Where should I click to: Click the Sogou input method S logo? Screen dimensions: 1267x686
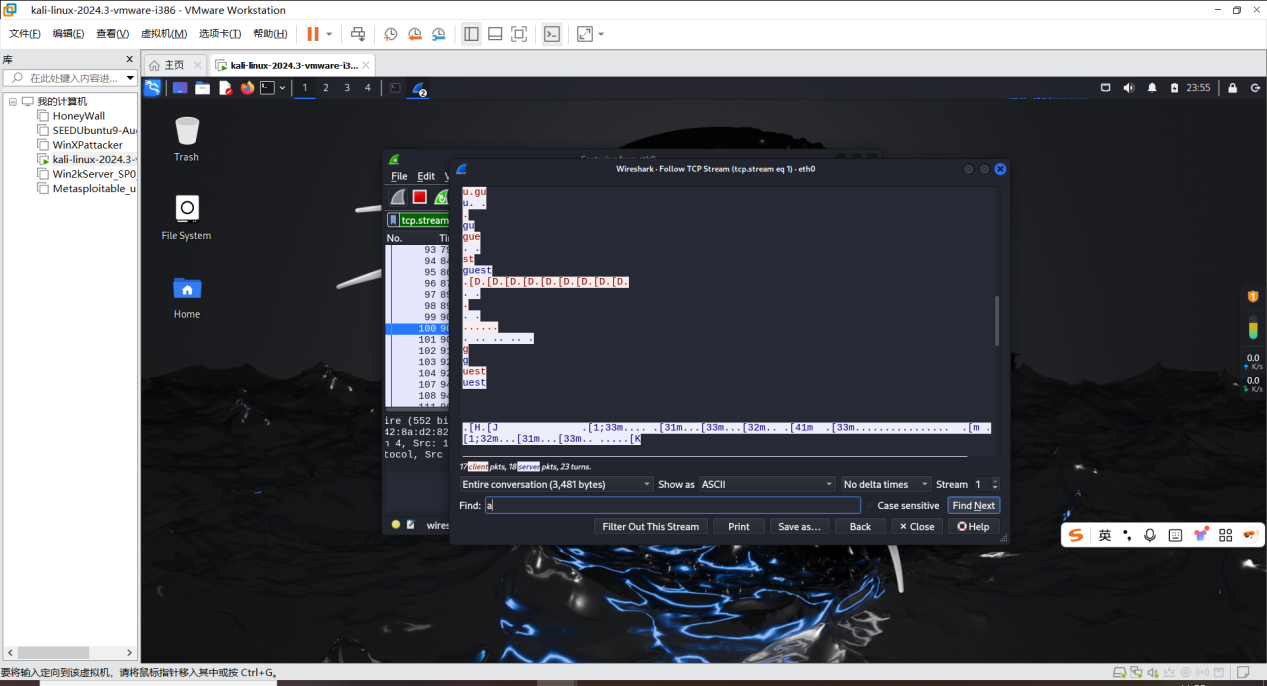pos(1076,535)
